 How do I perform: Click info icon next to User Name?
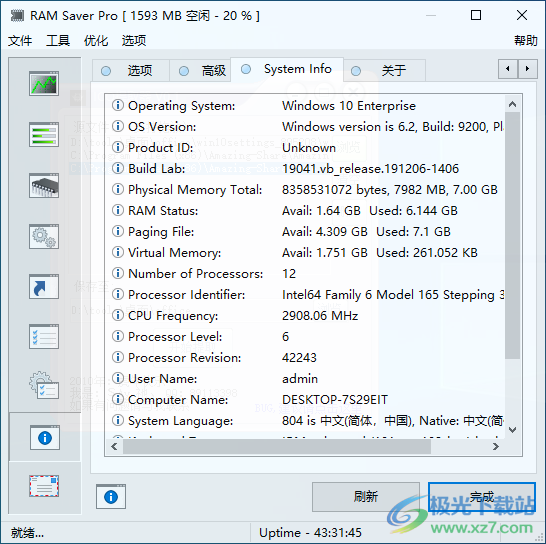(118, 378)
